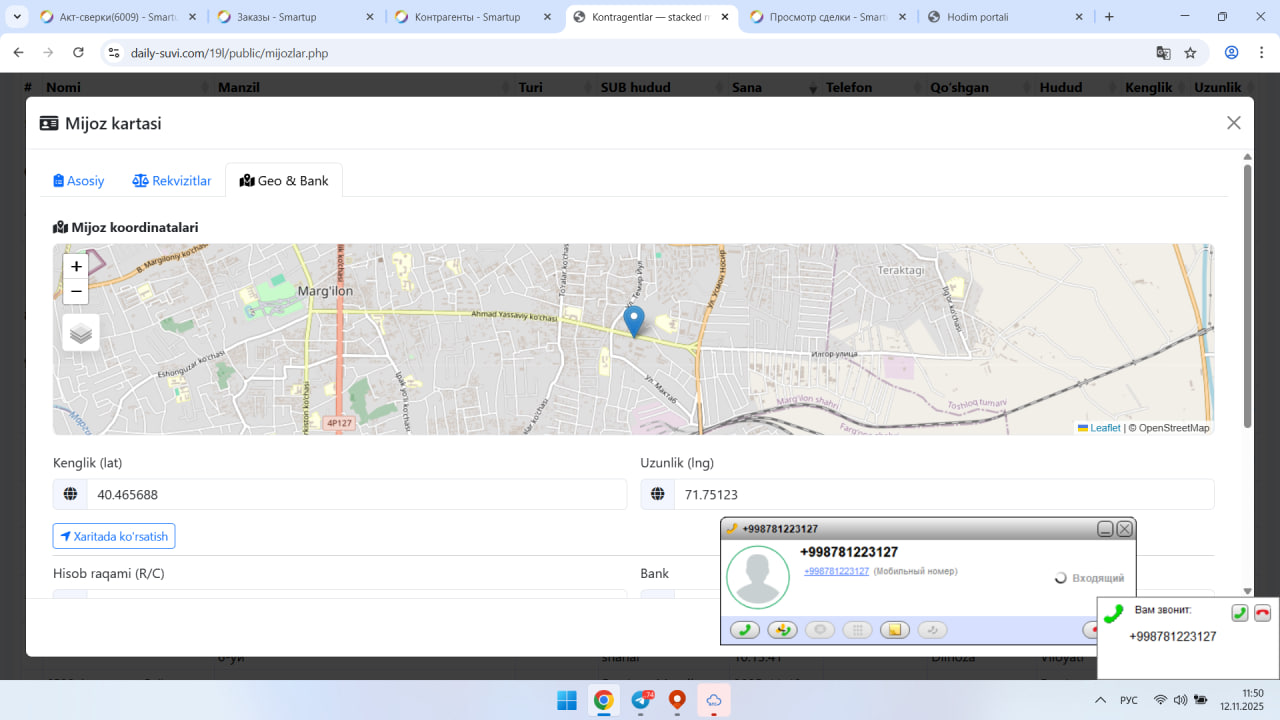Click the blue location marker on map

[x=633, y=321]
